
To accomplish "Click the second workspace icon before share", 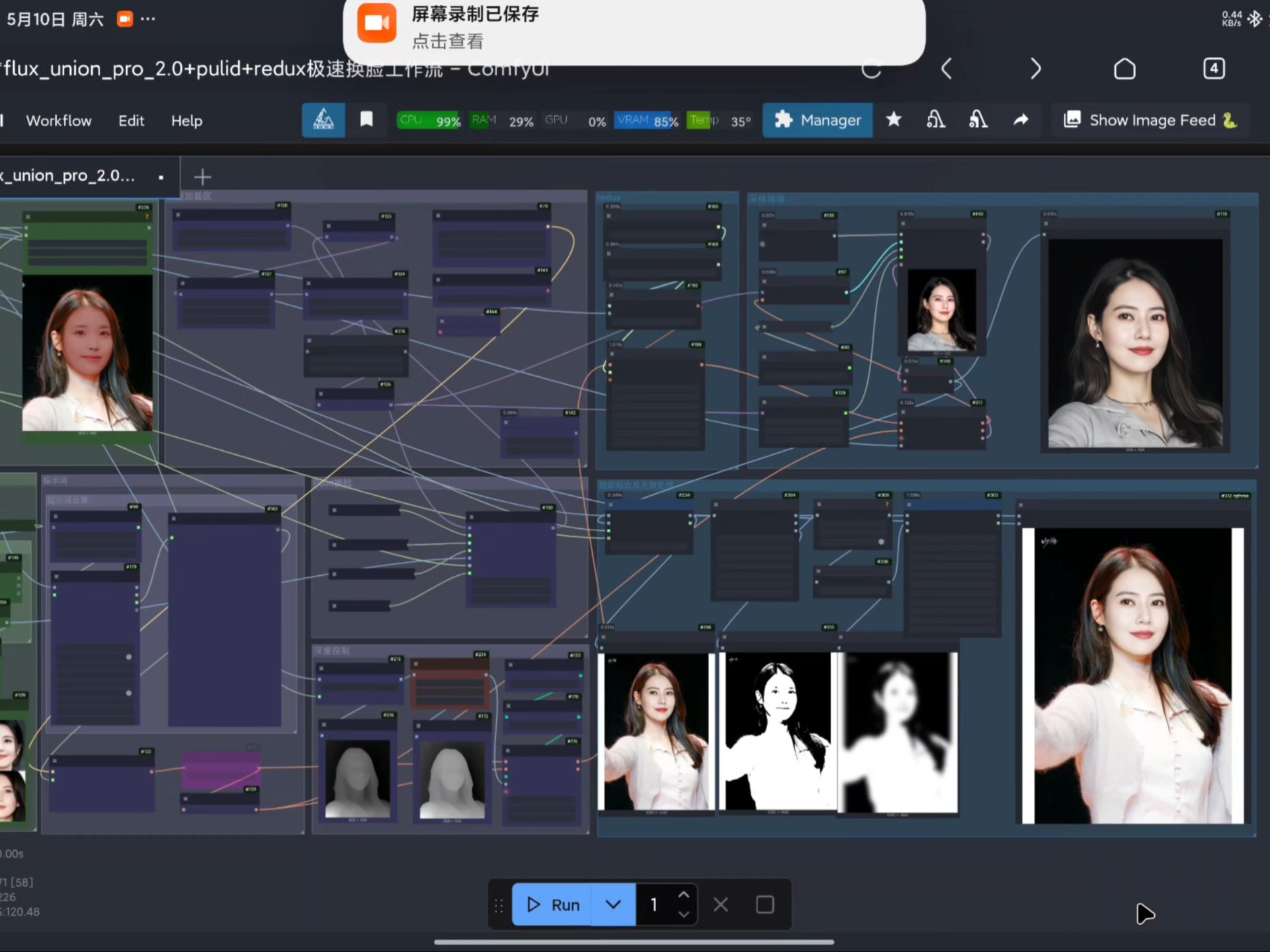I will [978, 119].
